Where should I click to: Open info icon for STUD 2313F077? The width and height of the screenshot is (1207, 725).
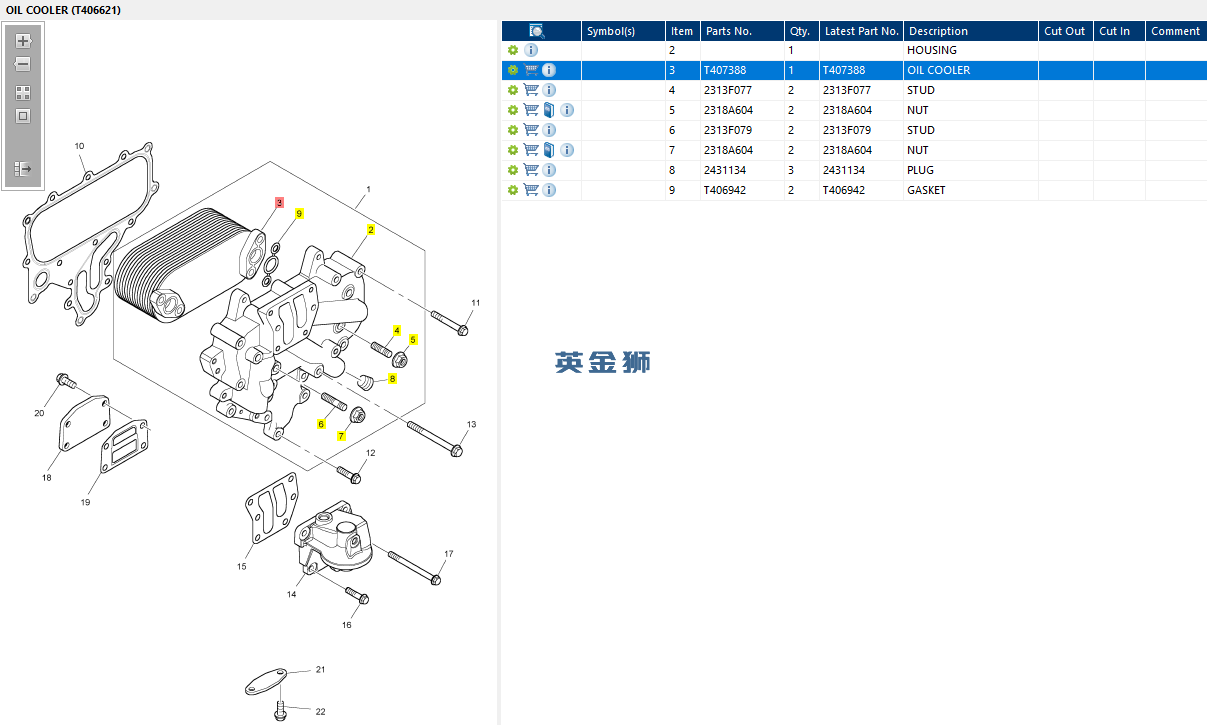549,90
